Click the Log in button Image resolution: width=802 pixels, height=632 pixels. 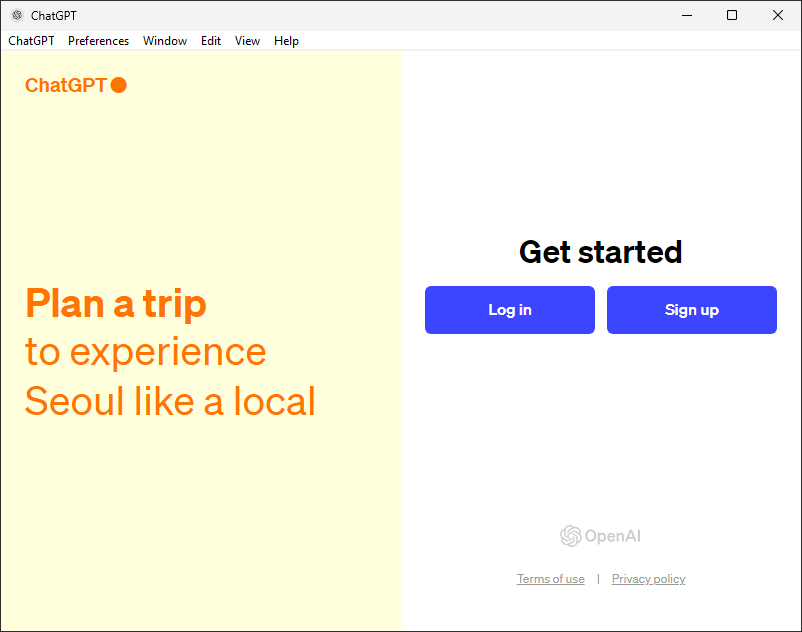pyautogui.click(x=509, y=310)
